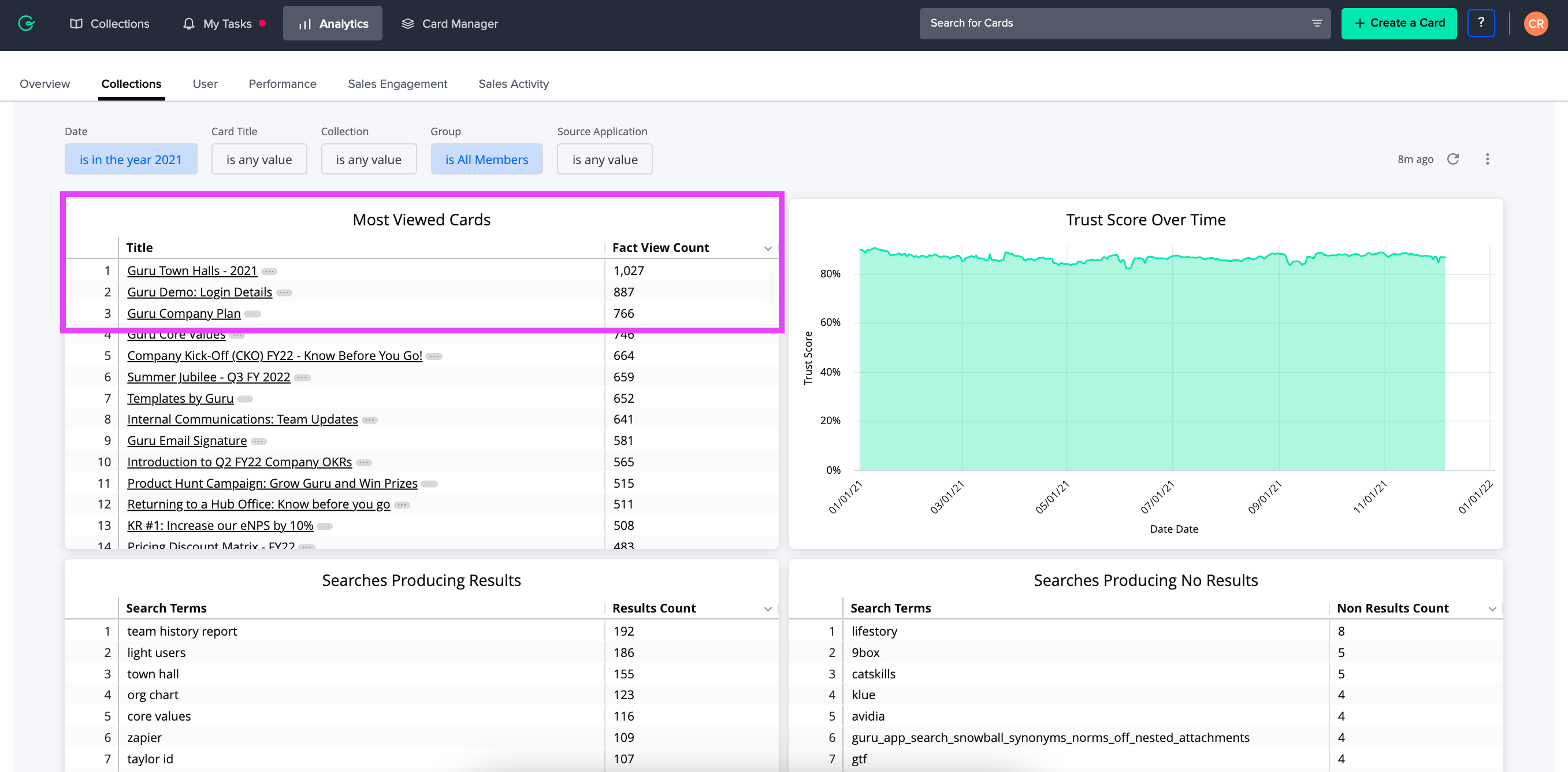Open Internal Communications: Team Updates link
This screenshot has width=1568, height=772.
tap(242, 420)
